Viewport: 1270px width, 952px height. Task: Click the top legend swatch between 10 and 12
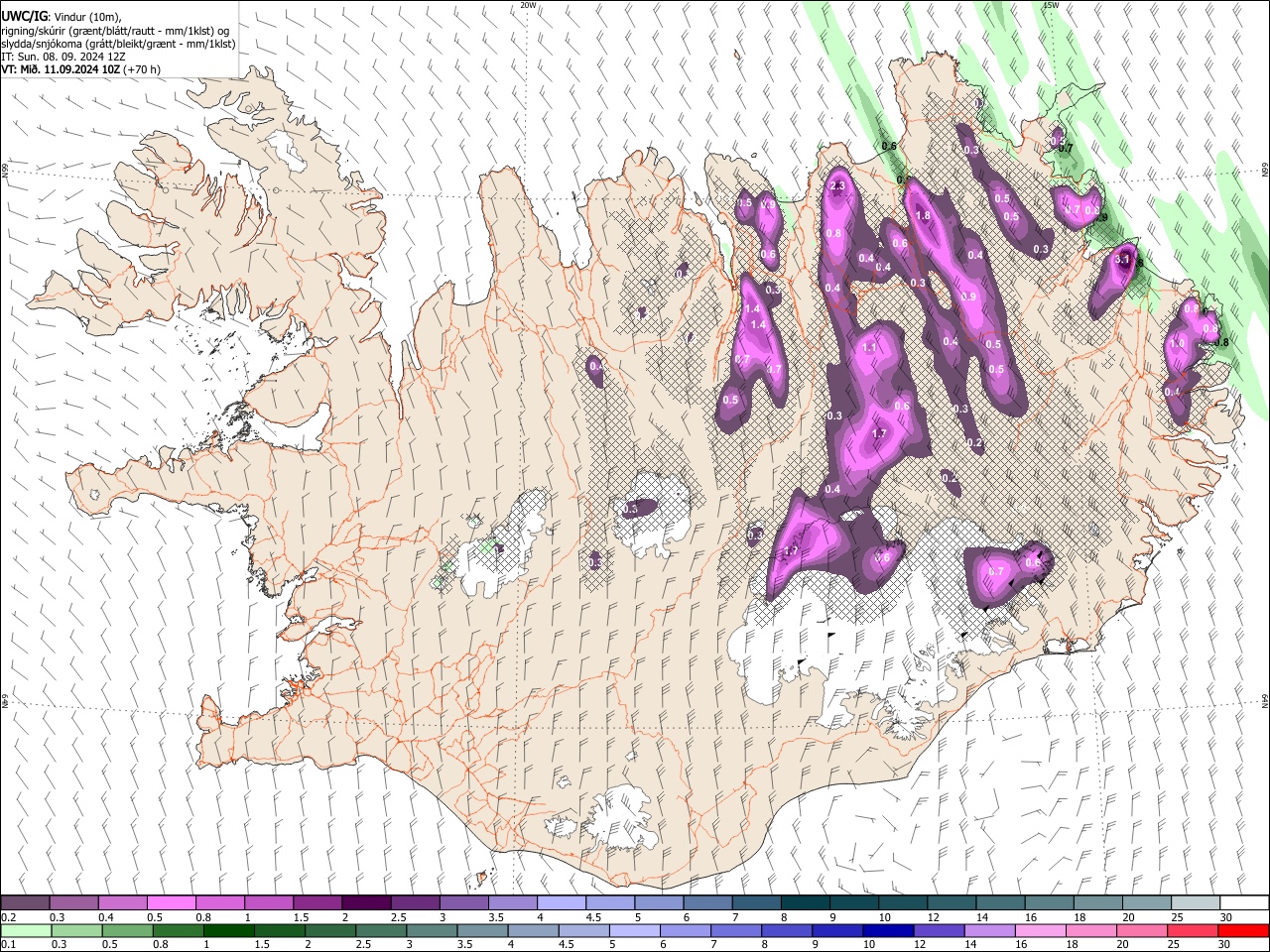(x=903, y=902)
